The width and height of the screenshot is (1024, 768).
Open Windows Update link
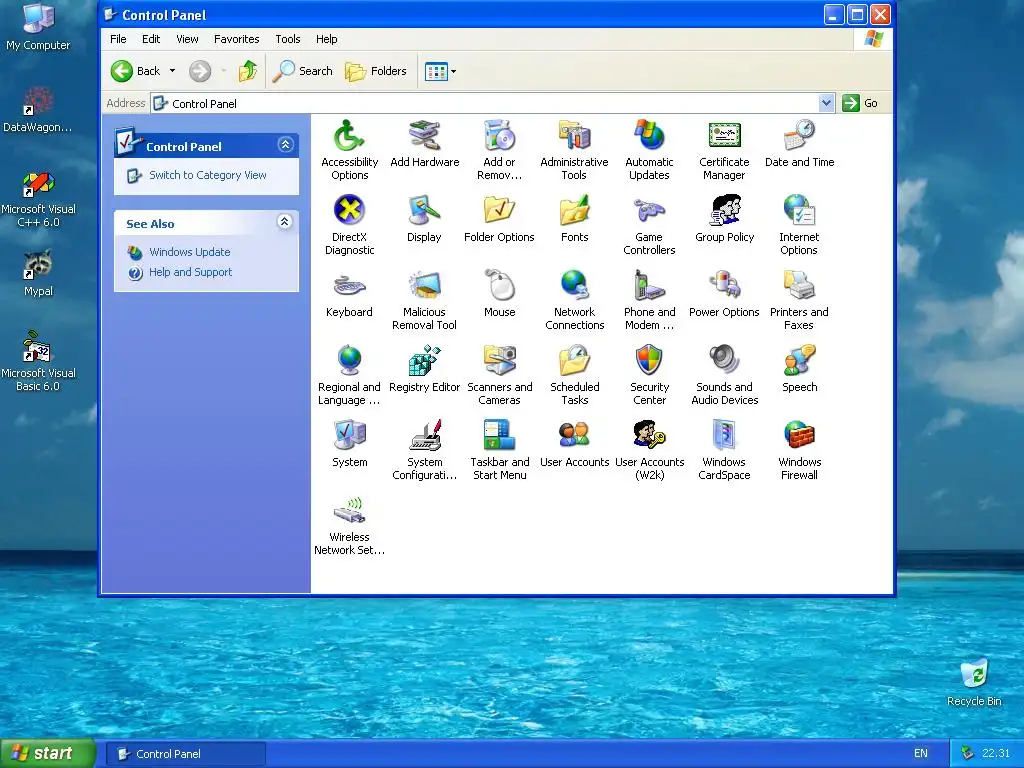point(189,252)
